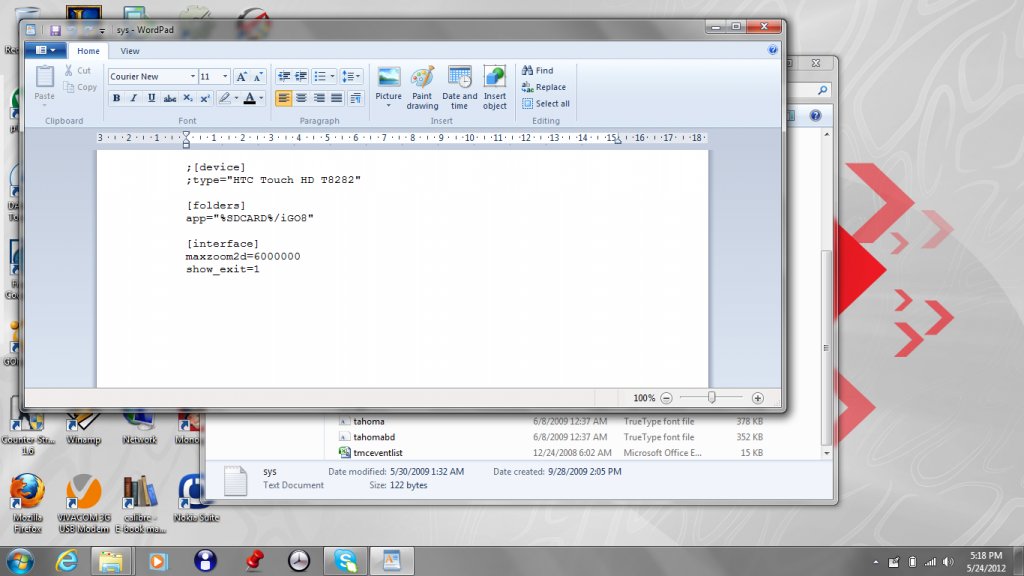
Task: Toggle bold formatting
Action: pyautogui.click(x=116, y=98)
